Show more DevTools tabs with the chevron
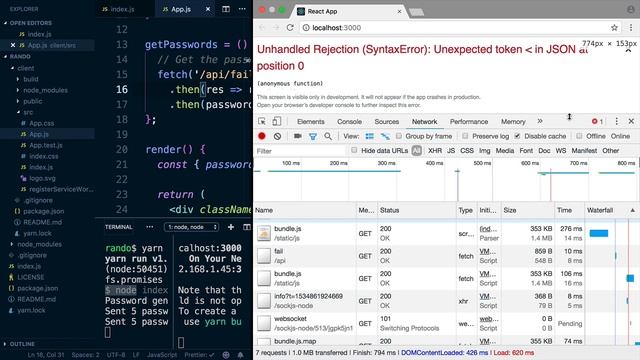 (x=540, y=121)
